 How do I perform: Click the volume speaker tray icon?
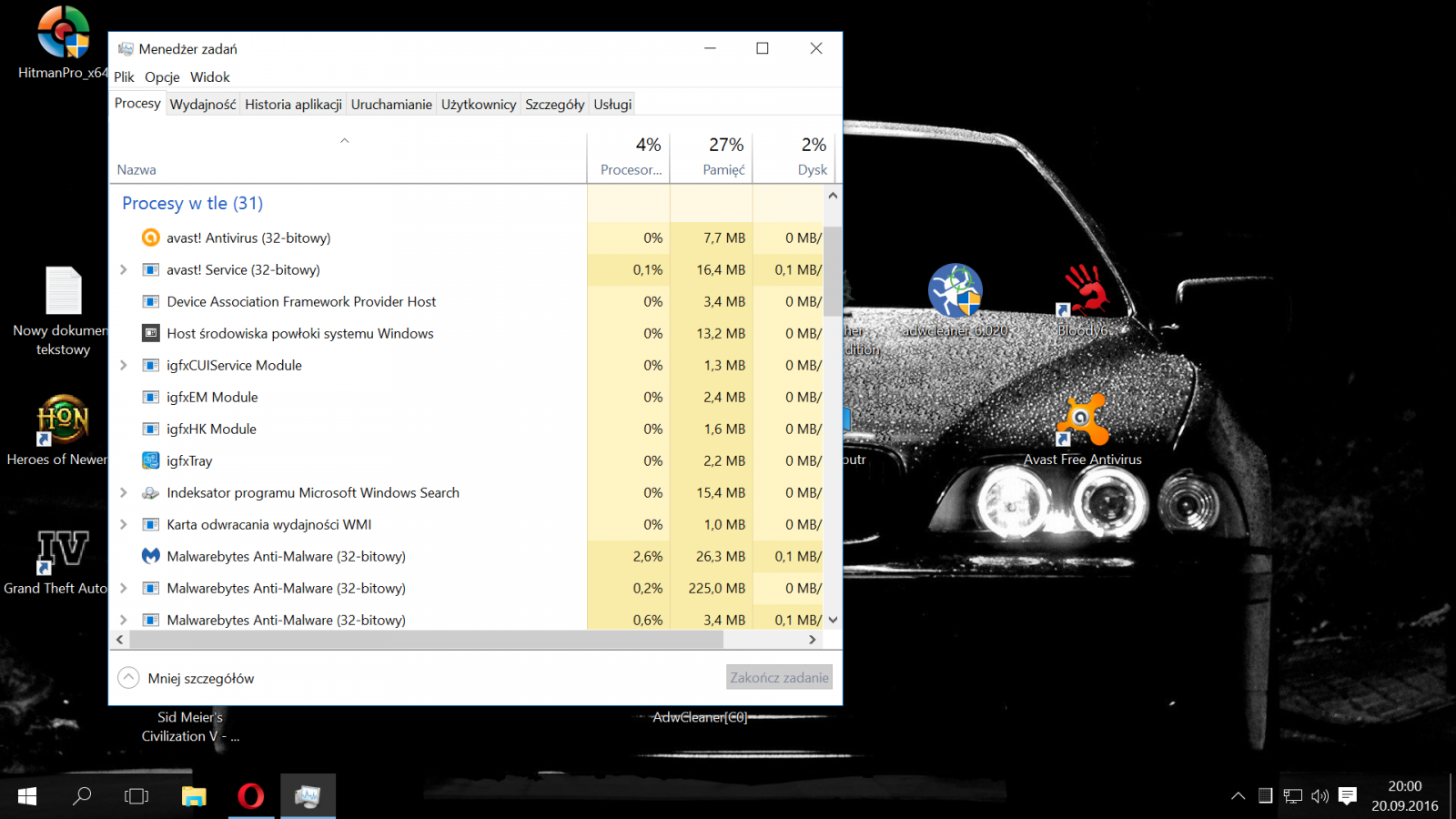click(x=1319, y=796)
